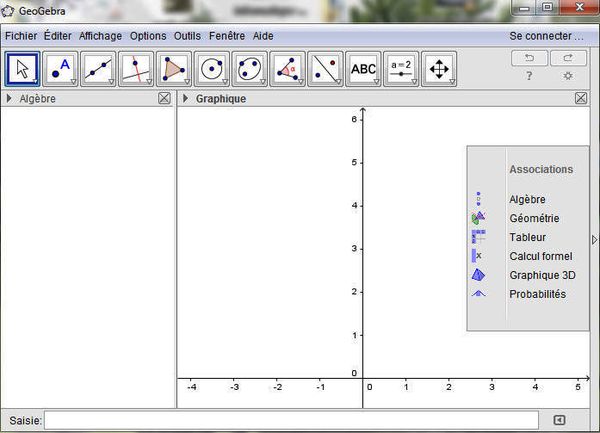
Task: Click the Calcul formel perspective icon
Action: 477,256
